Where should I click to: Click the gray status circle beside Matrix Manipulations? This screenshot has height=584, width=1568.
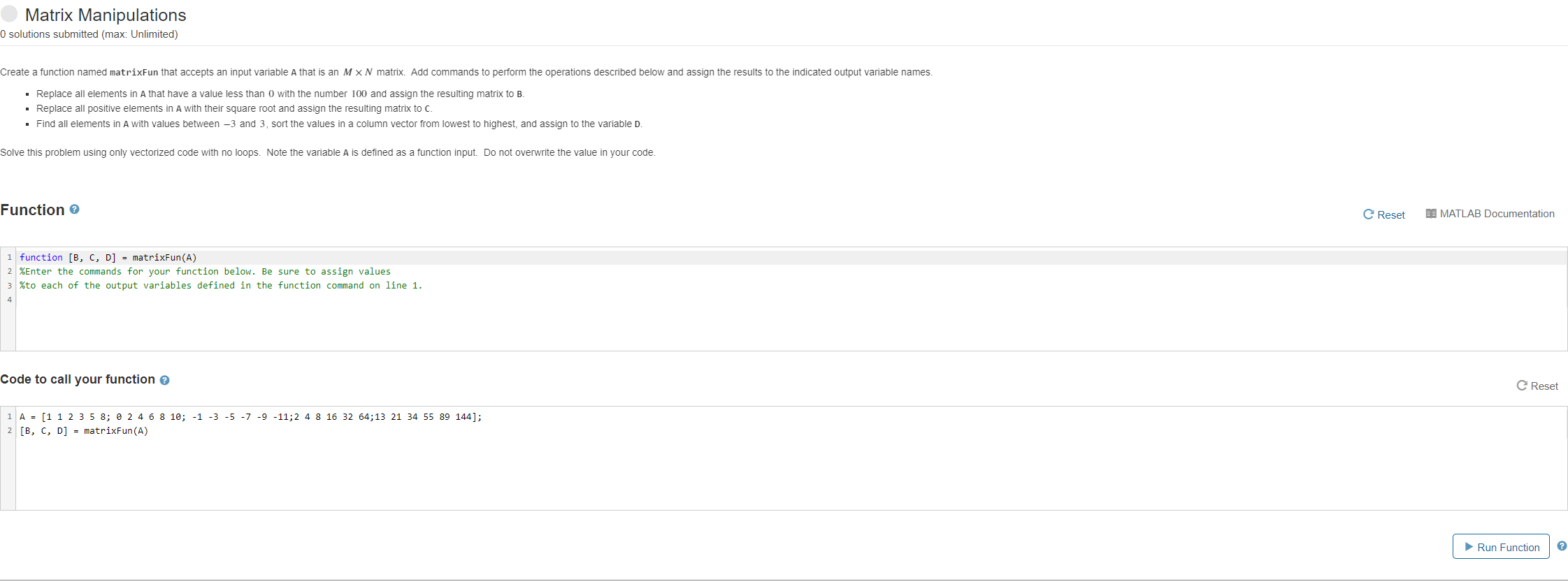pyautogui.click(x=9, y=13)
